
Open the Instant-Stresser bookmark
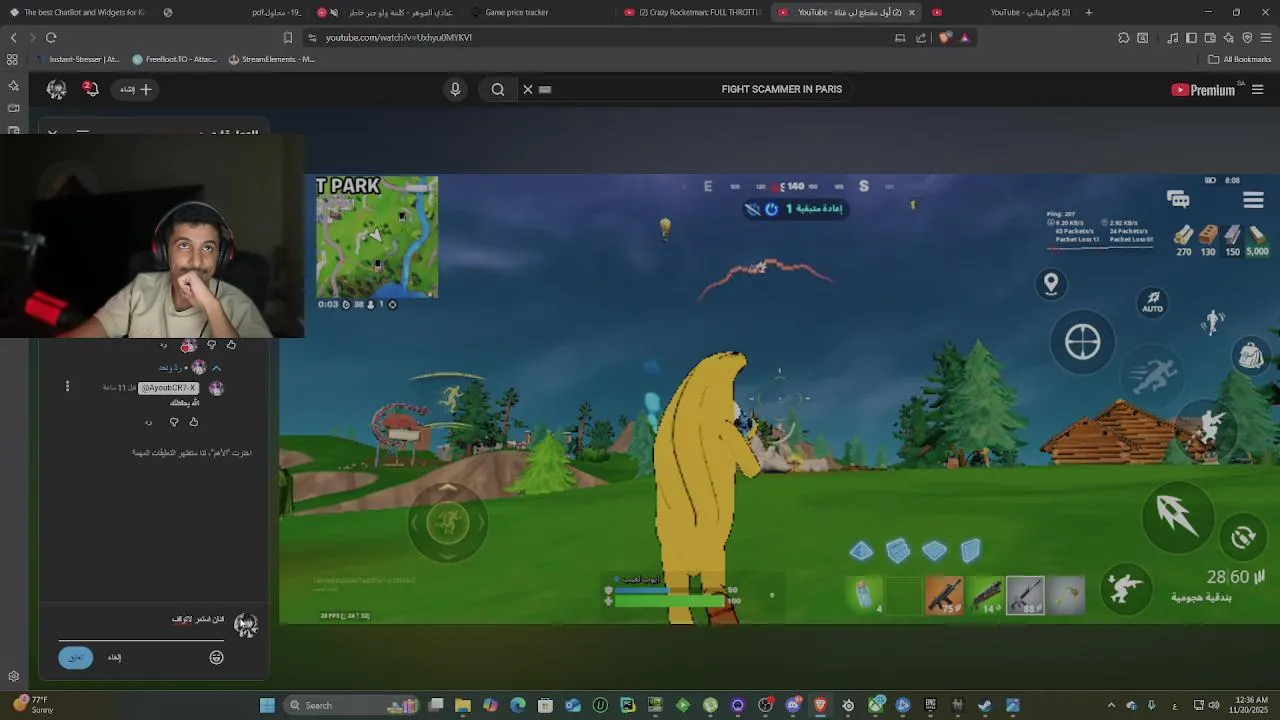point(77,59)
